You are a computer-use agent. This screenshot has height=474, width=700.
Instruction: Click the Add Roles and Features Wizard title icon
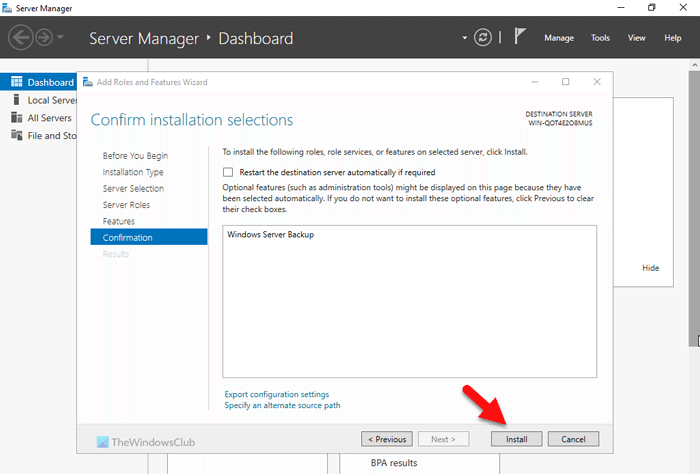pyautogui.click(x=88, y=82)
